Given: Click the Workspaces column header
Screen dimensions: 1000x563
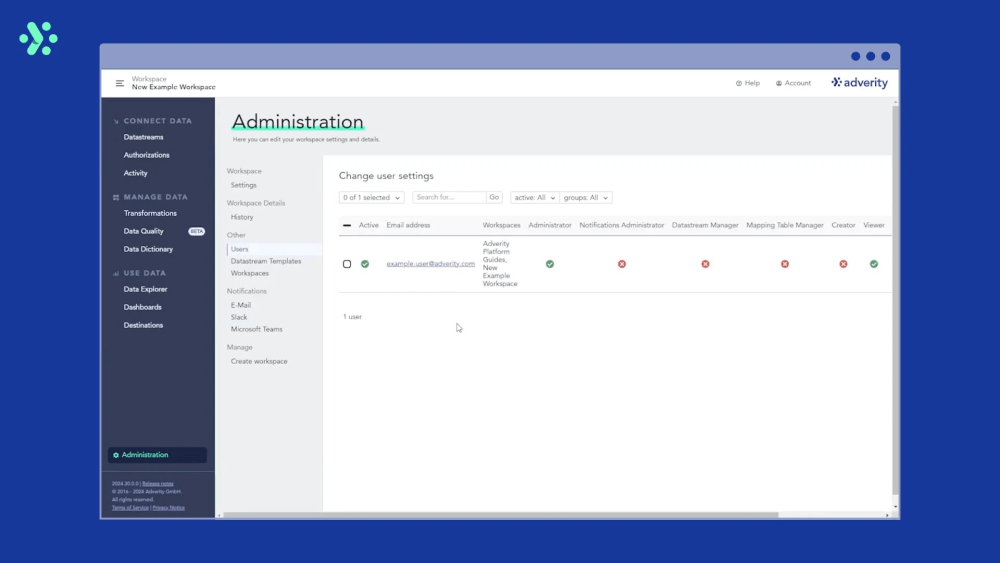Looking at the screenshot, I should [501, 225].
